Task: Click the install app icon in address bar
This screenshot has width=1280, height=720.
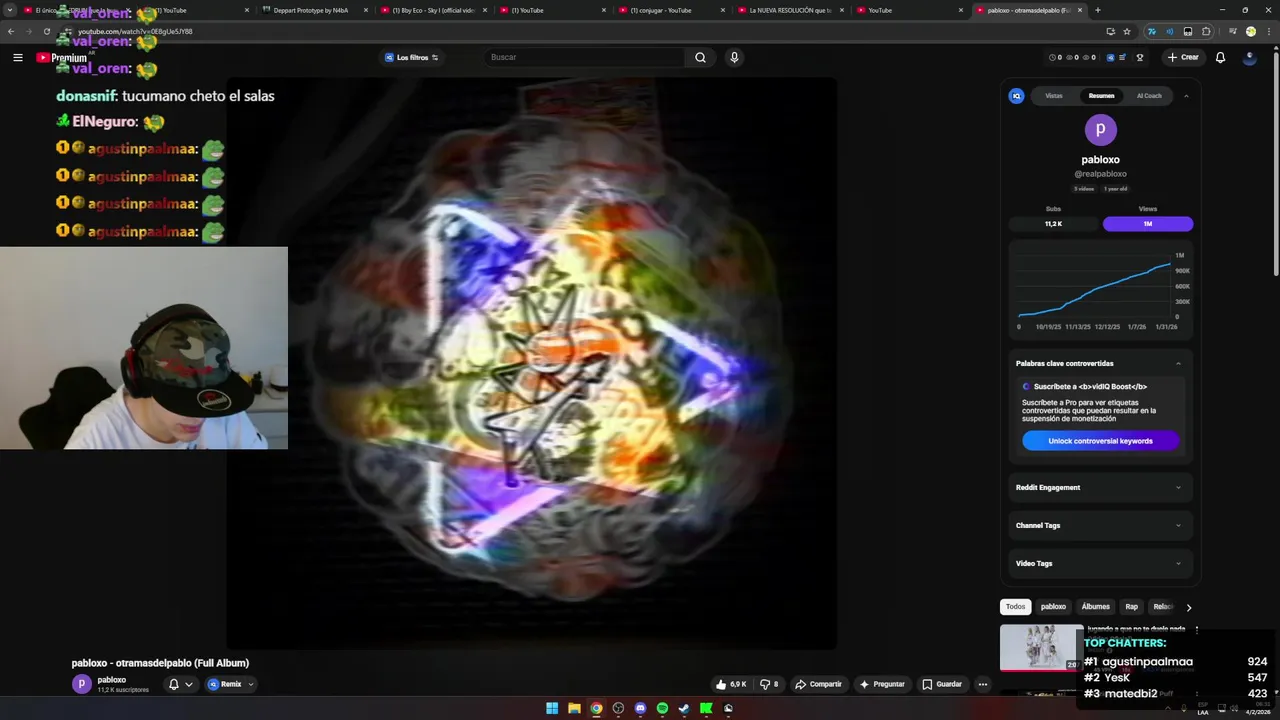Action: click(1110, 31)
